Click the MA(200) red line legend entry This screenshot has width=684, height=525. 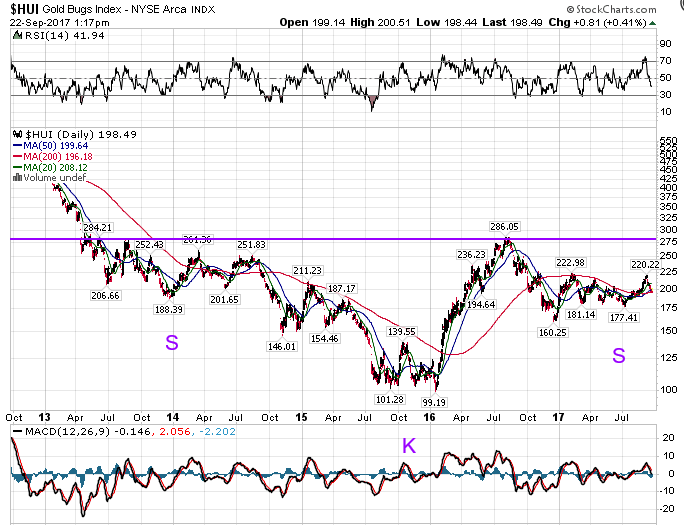pyautogui.click(x=40, y=156)
